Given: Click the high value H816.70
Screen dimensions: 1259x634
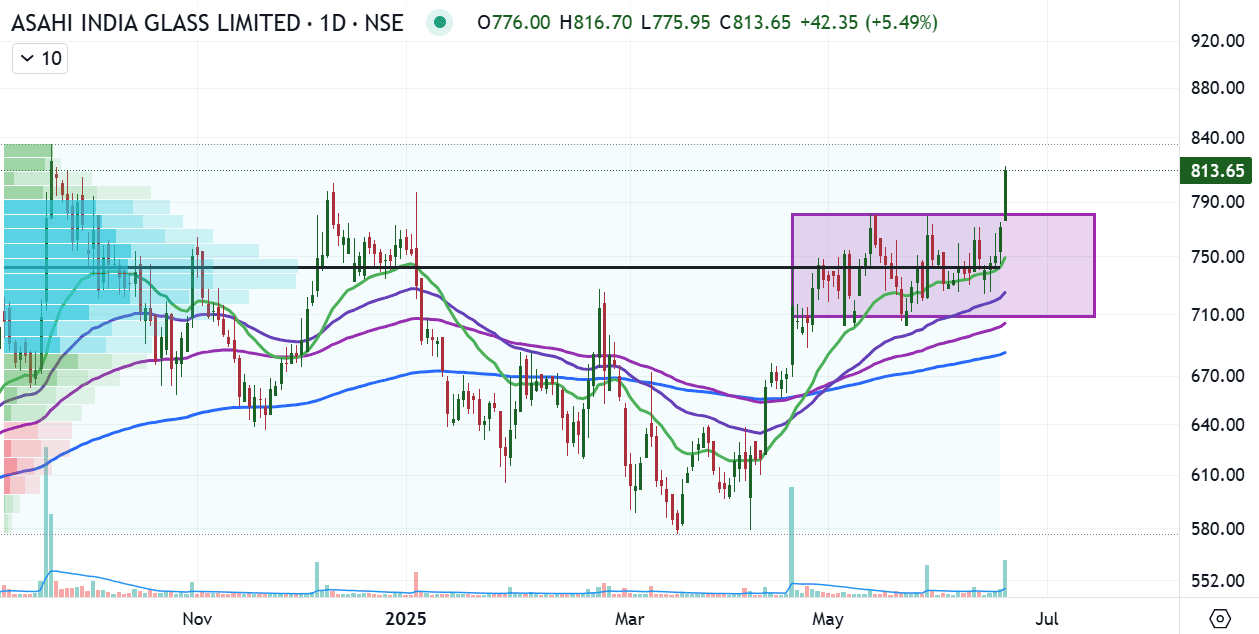Looking at the screenshot, I should pos(595,22).
